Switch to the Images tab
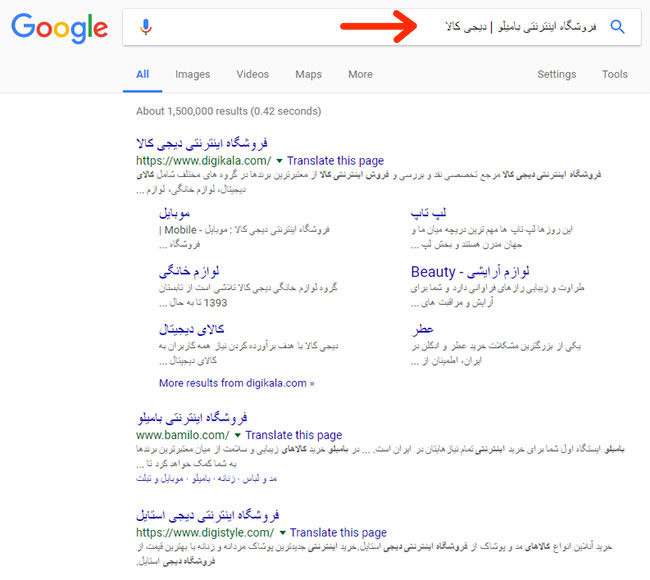This screenshot has width=650, height=580. pos(192,74)
